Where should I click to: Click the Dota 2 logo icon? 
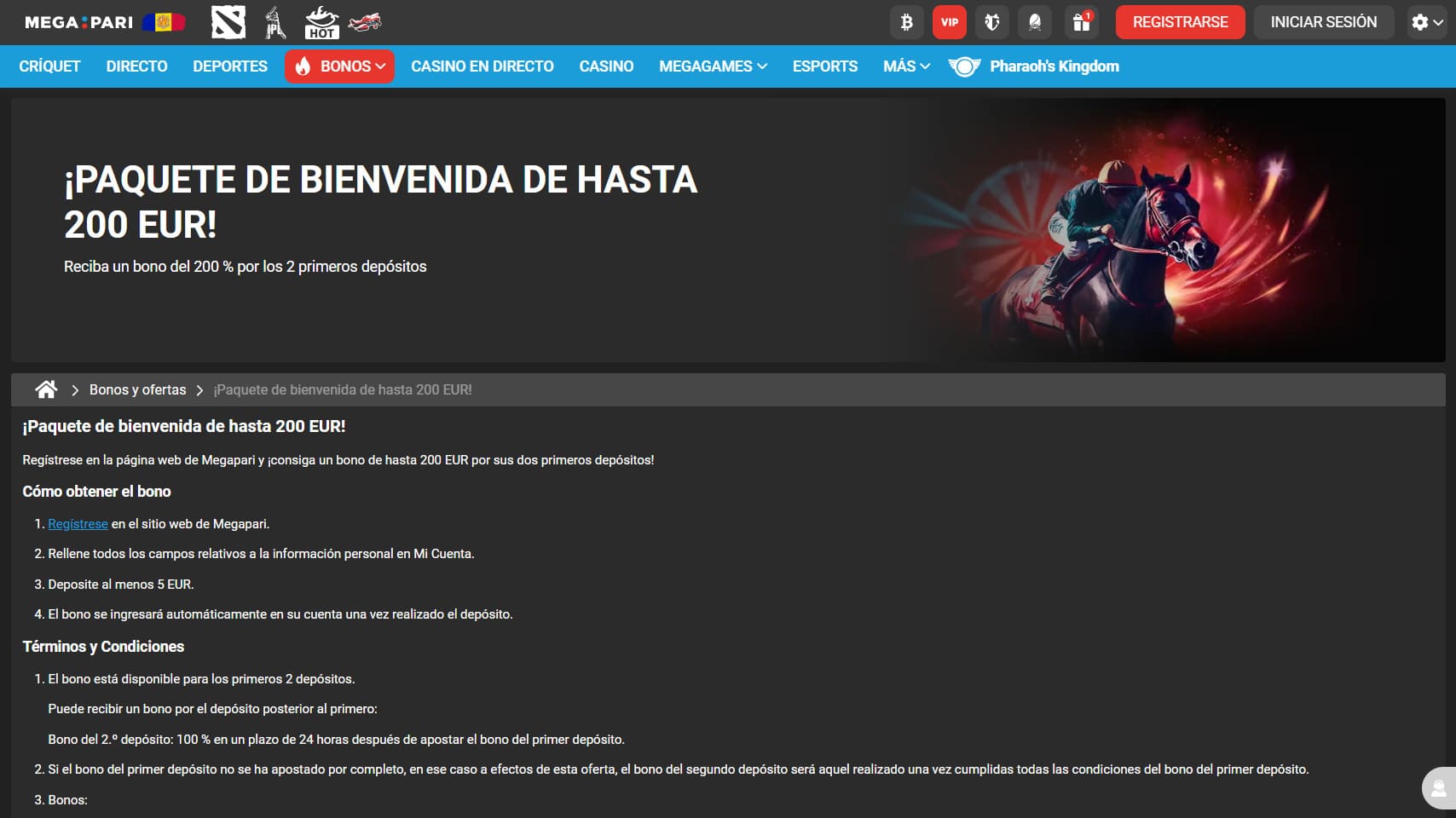click(x=228, y=22)
